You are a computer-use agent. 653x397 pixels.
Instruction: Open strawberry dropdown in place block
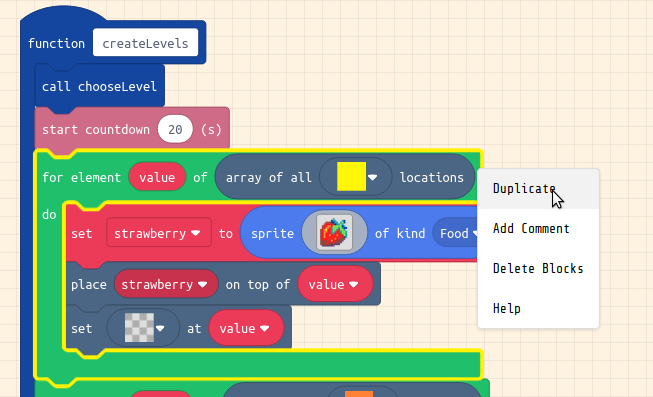point(165,285)
